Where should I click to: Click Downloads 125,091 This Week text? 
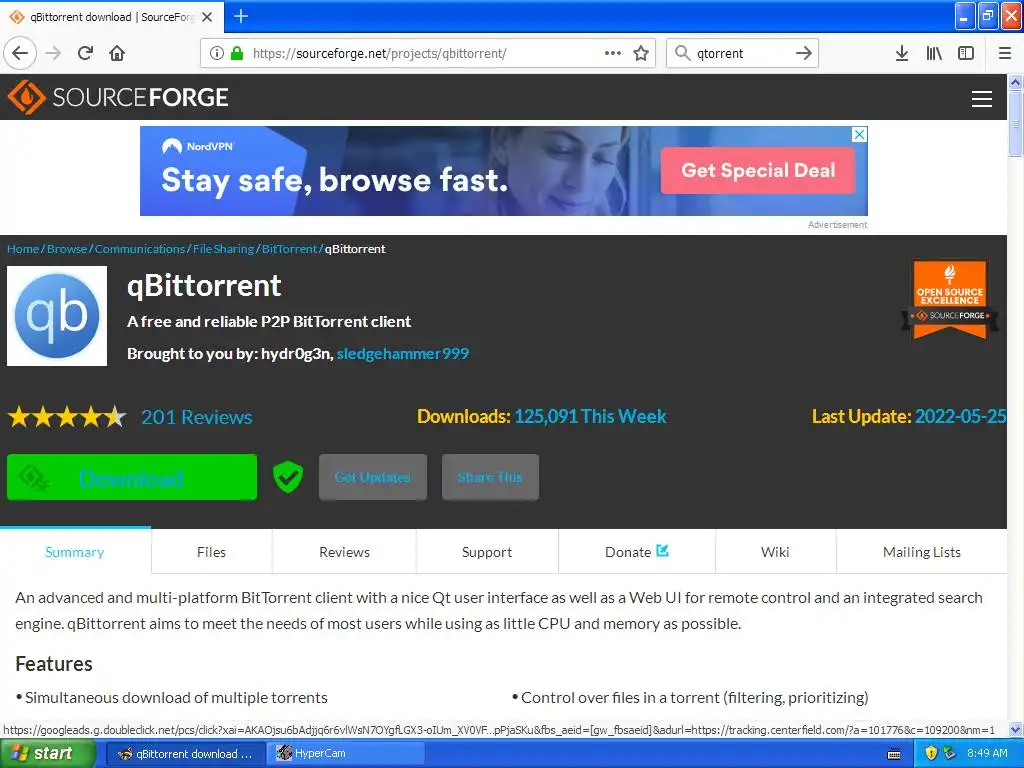(541, 417)
